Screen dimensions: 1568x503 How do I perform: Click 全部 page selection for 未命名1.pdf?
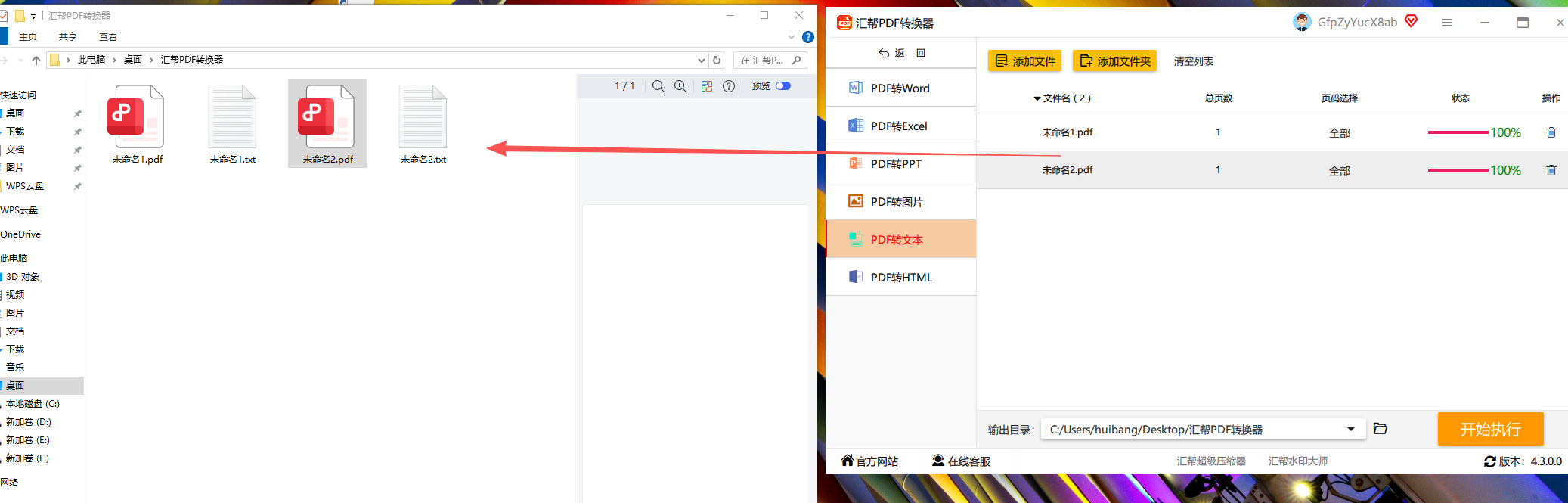point(1340,133)
